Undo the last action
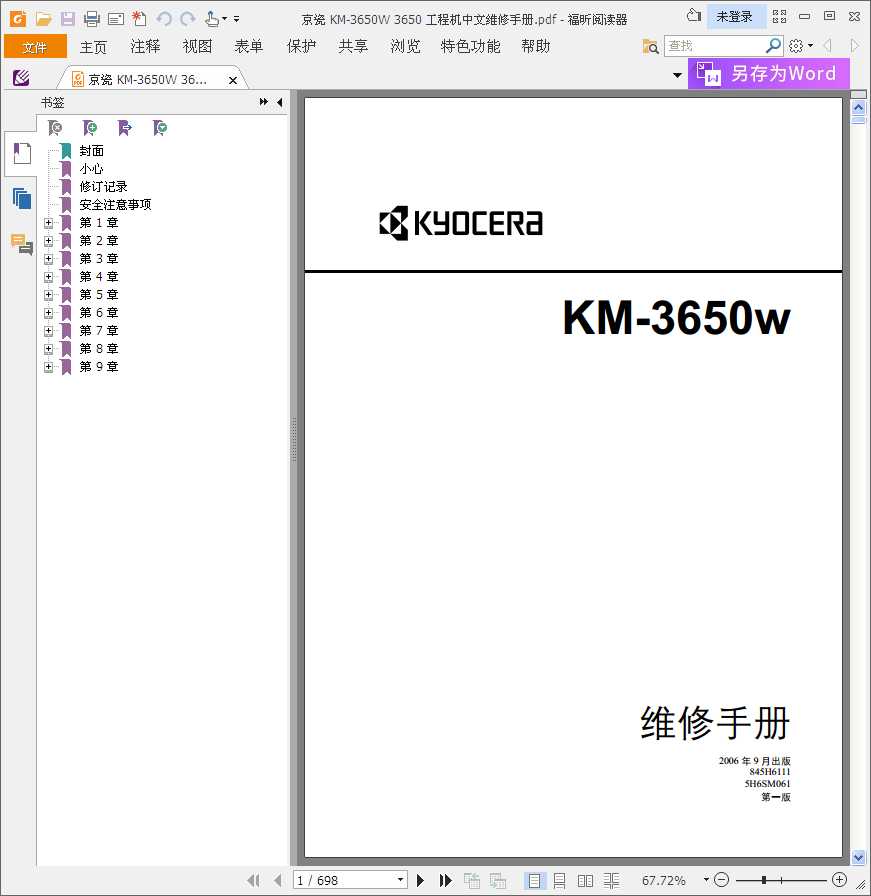This screenshot has height=896, width=871. pos(164,19)
